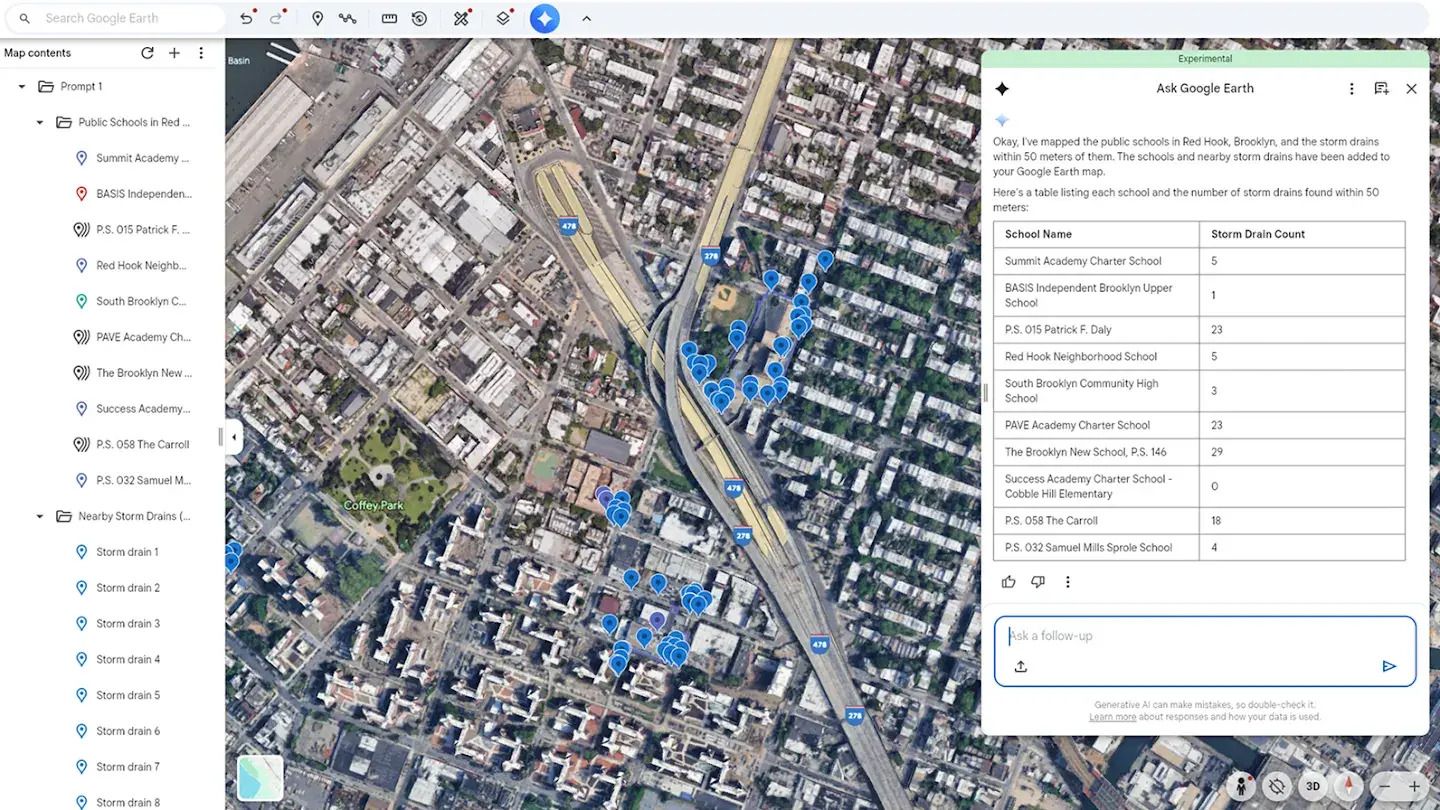Image resolution: width=1440 pixels, height=810 pixels.
Task: Click the undo arrow in toolbar
Action: (247, 18)
